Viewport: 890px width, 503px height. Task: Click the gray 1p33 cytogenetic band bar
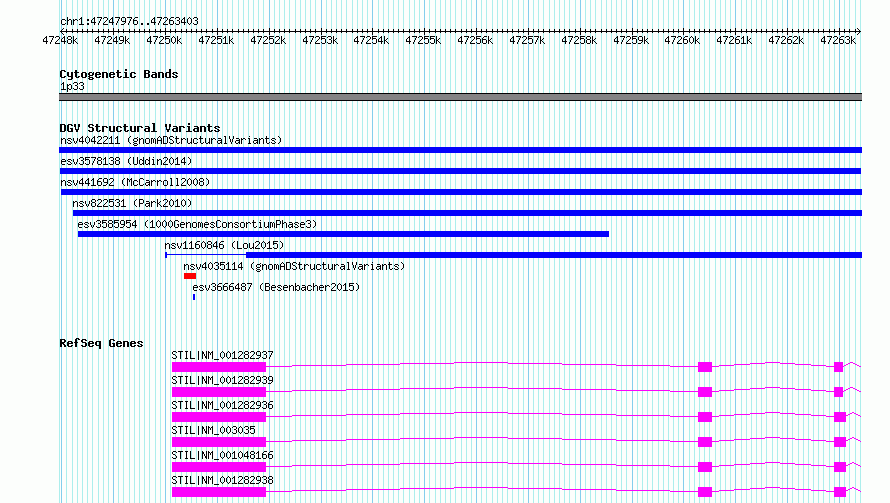tap(460, 97)
